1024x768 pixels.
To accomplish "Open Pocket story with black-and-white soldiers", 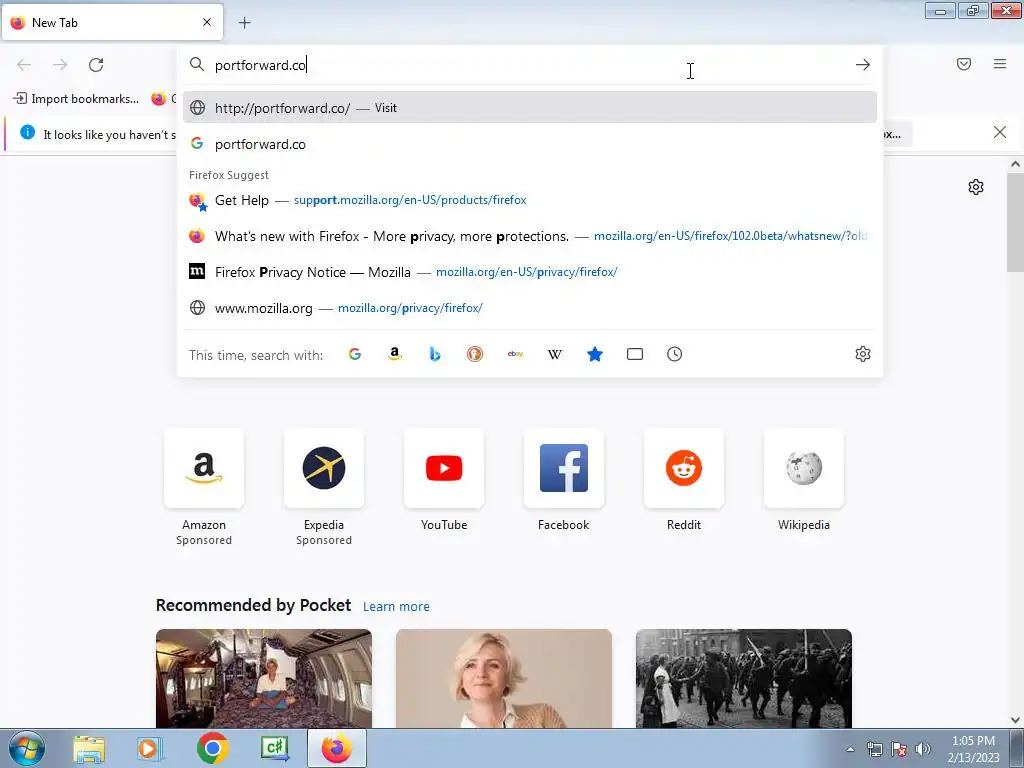I will pos(744,678).
